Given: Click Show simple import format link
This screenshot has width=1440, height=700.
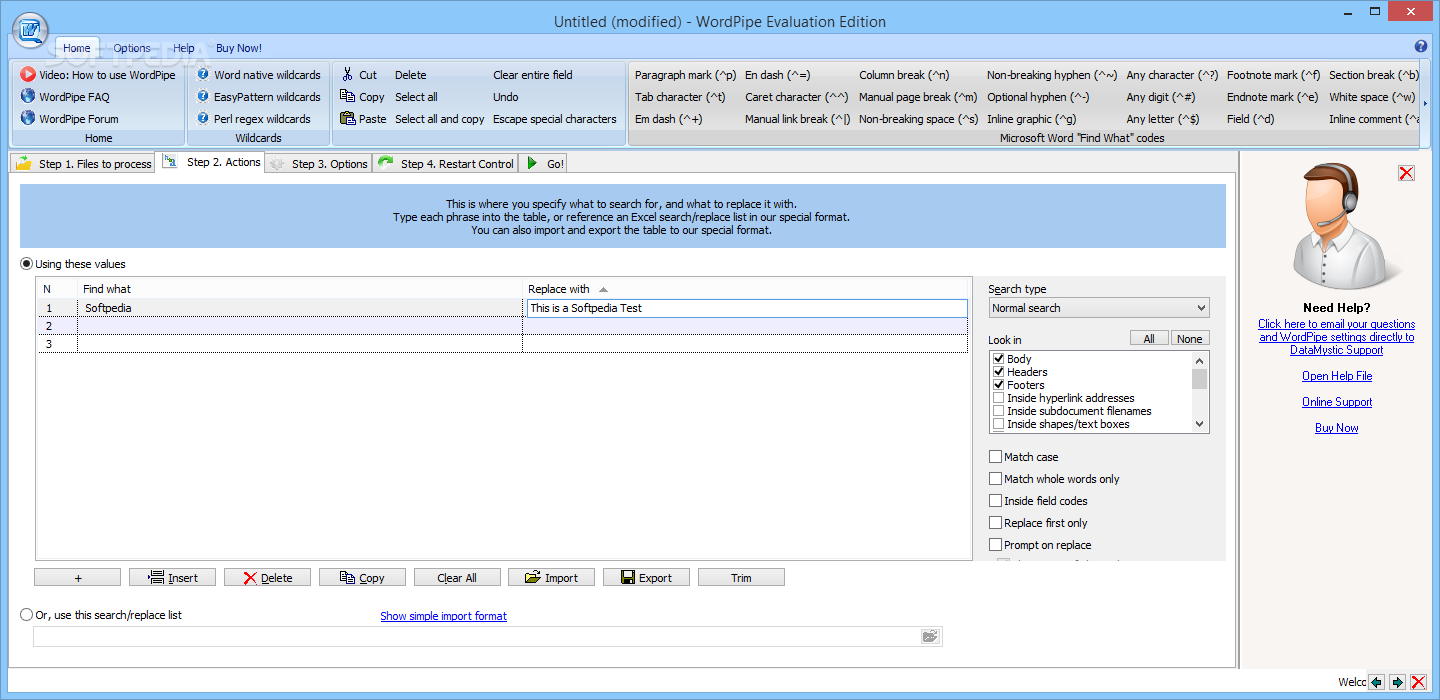Looking at the screenshot, I should (443, 616).
